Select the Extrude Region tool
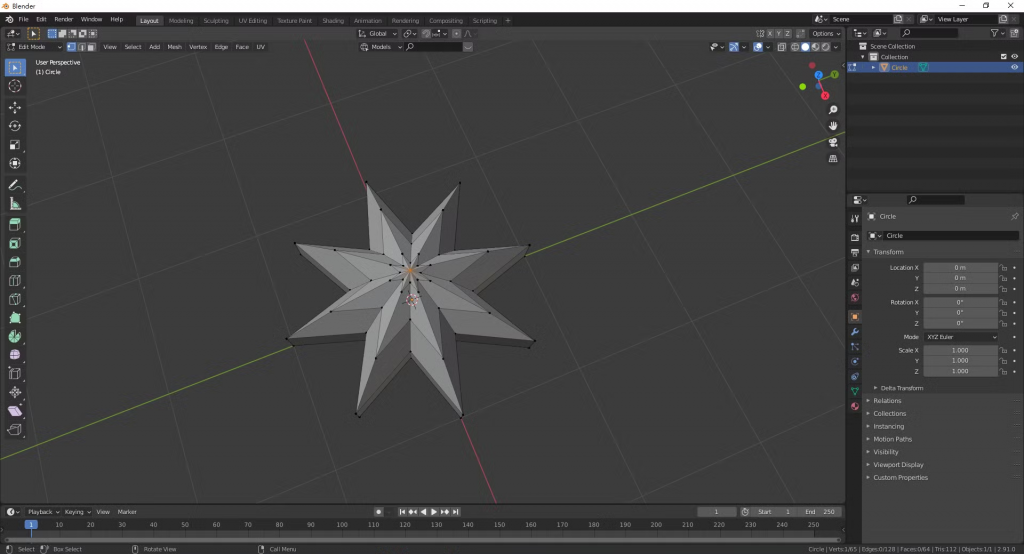The image size is (1024, 554). coord(15,225)
